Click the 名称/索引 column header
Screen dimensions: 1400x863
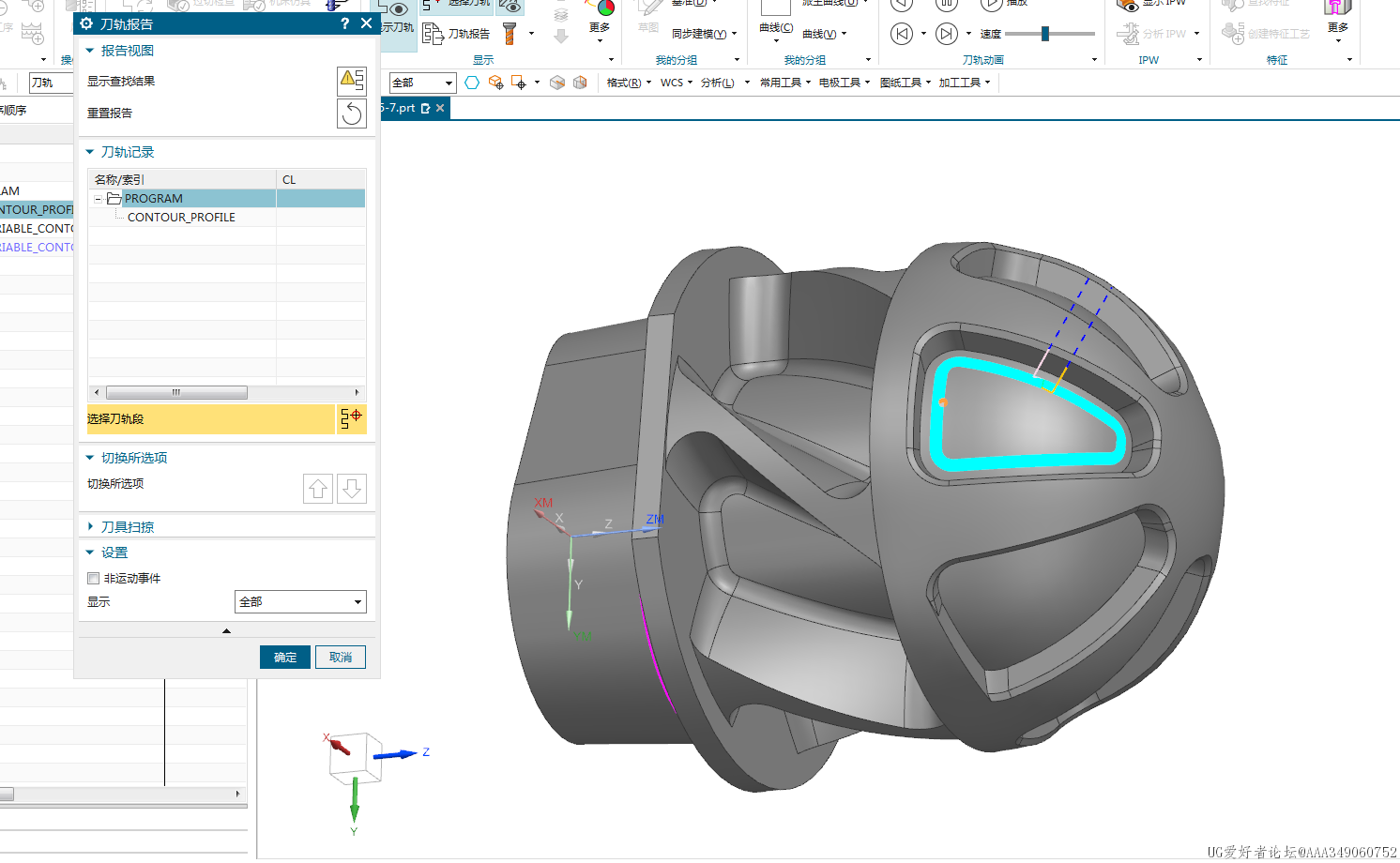click(182, 179)
